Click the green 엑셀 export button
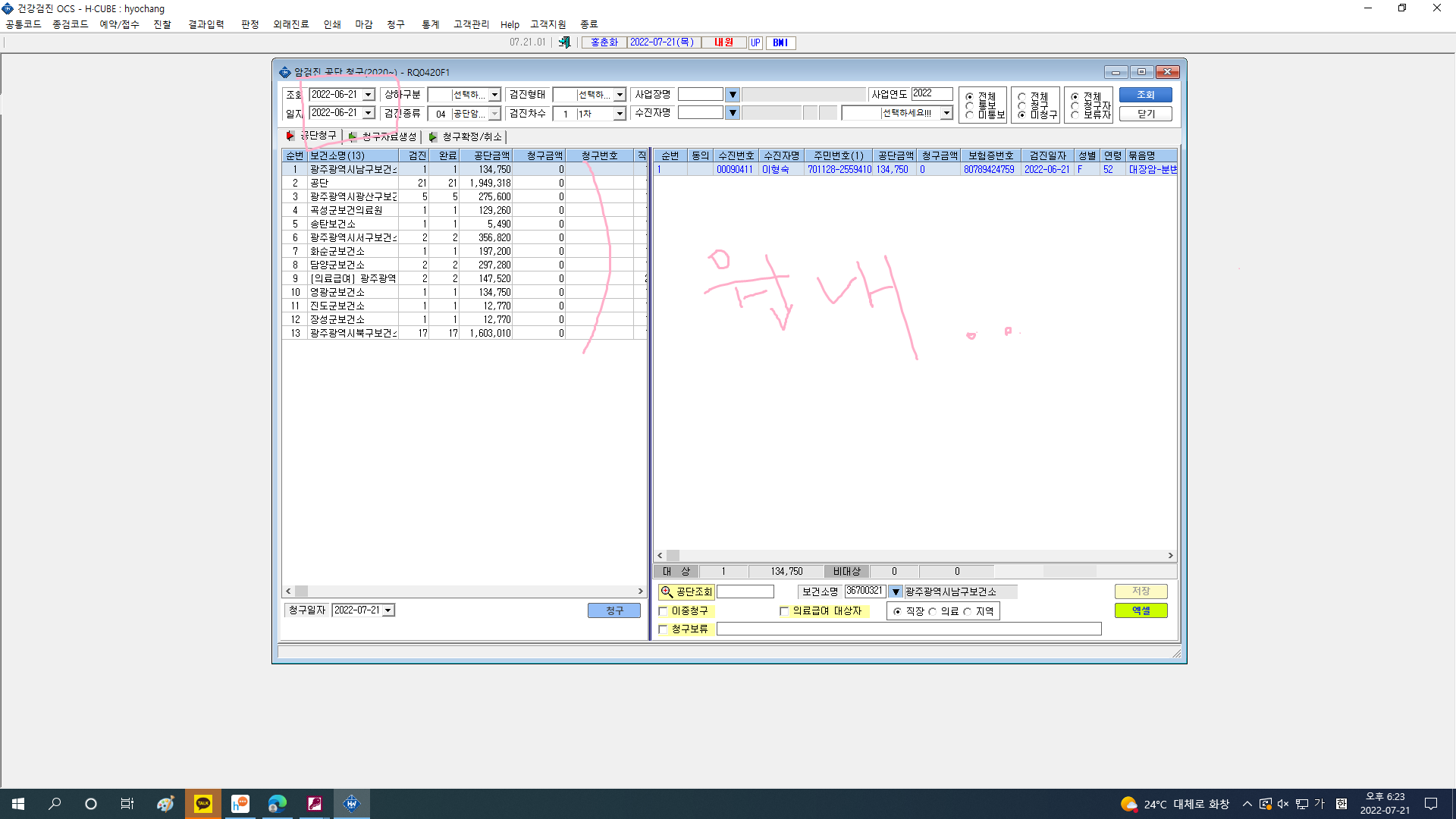This screenshot has height=819, width=1456. click(x=1141, y=610)
